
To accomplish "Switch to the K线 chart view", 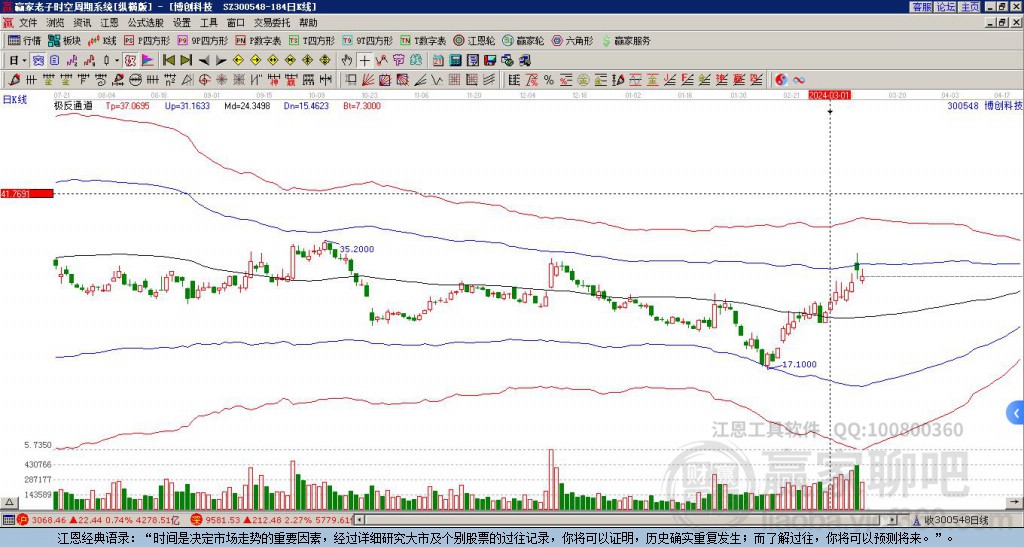I will 103,40.
